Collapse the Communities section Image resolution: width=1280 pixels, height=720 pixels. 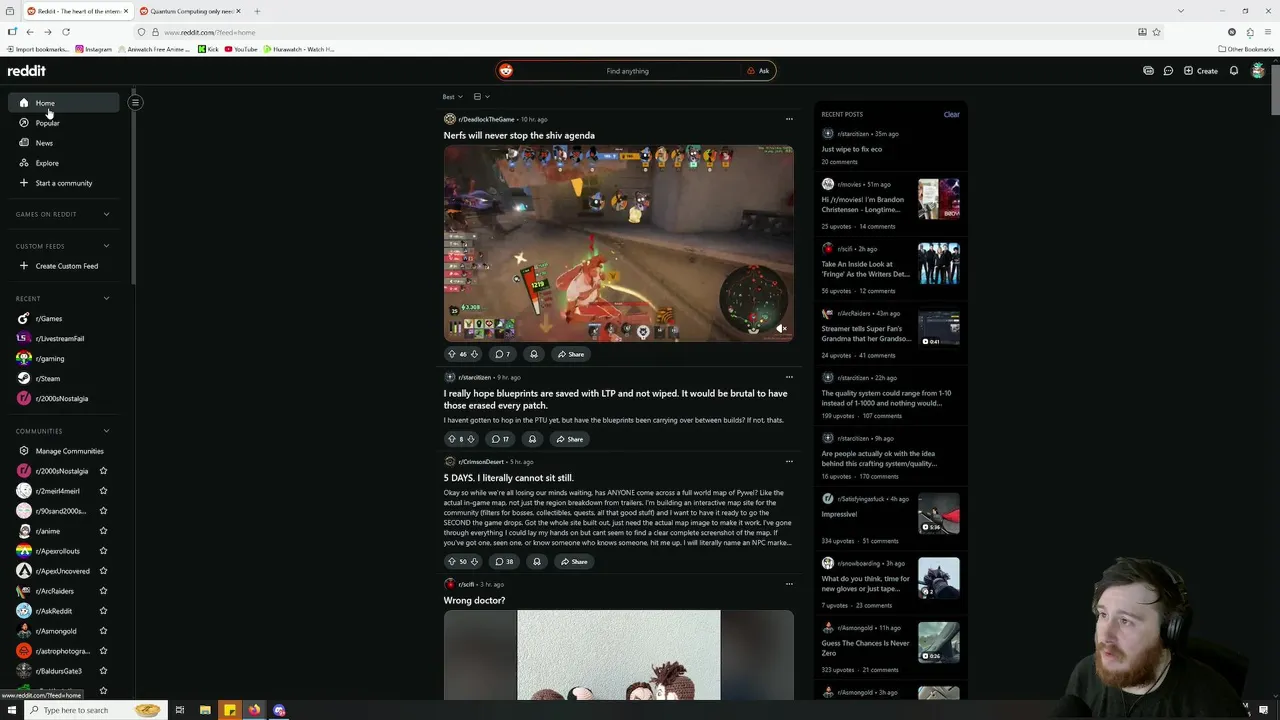point(106,431)
